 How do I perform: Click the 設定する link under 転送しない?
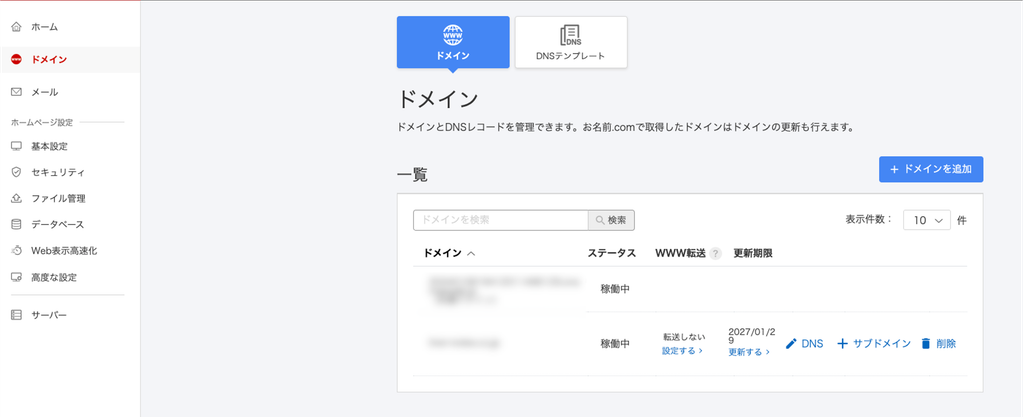pyautogui.click(x=682, y=350)
